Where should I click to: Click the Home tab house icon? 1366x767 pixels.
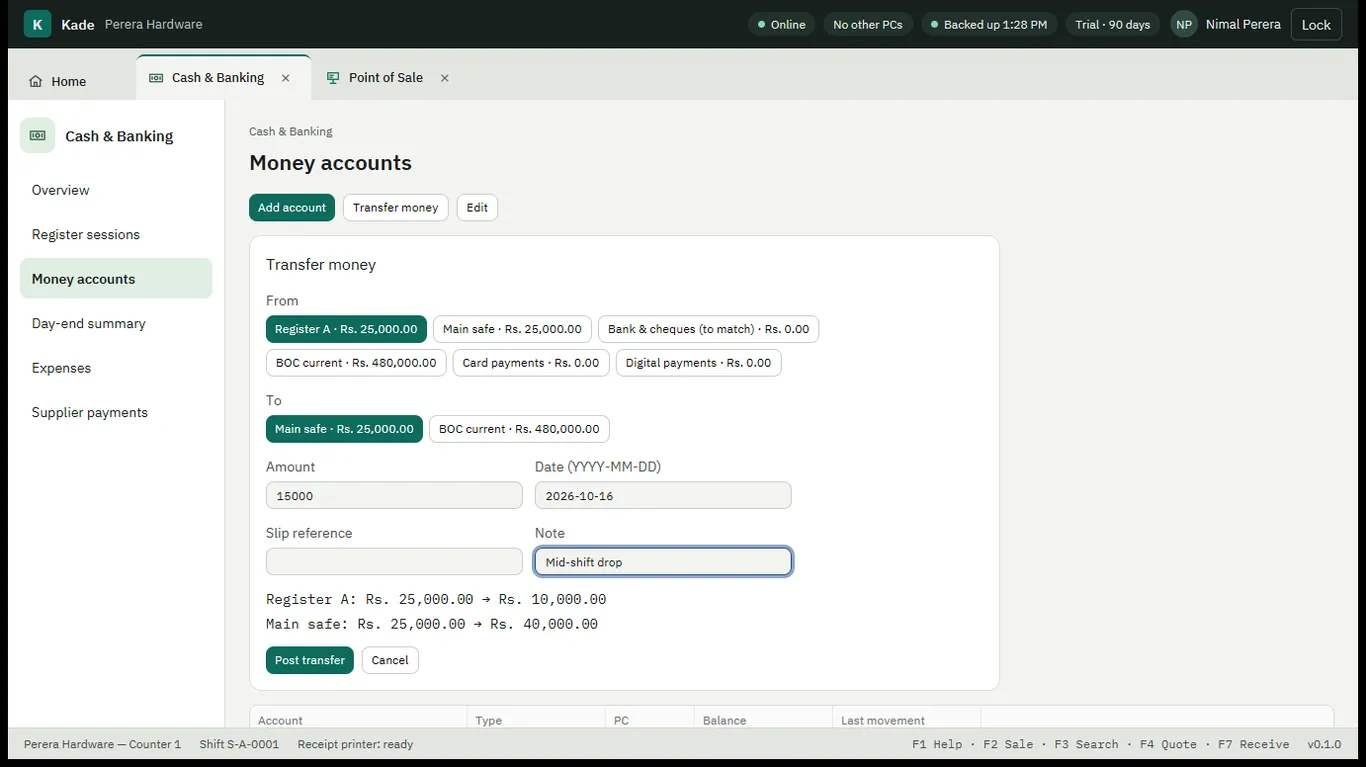click(x=36, y=82)
